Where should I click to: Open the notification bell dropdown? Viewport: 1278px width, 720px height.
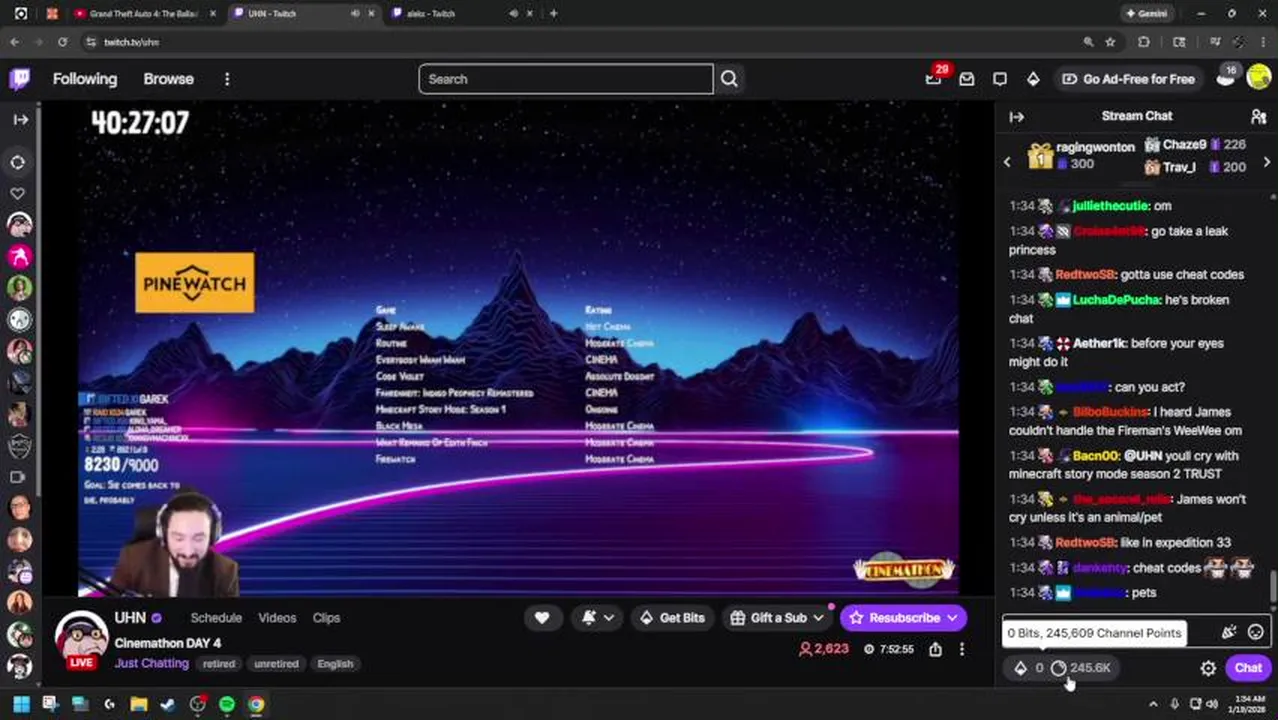click(x=597, y=618)
